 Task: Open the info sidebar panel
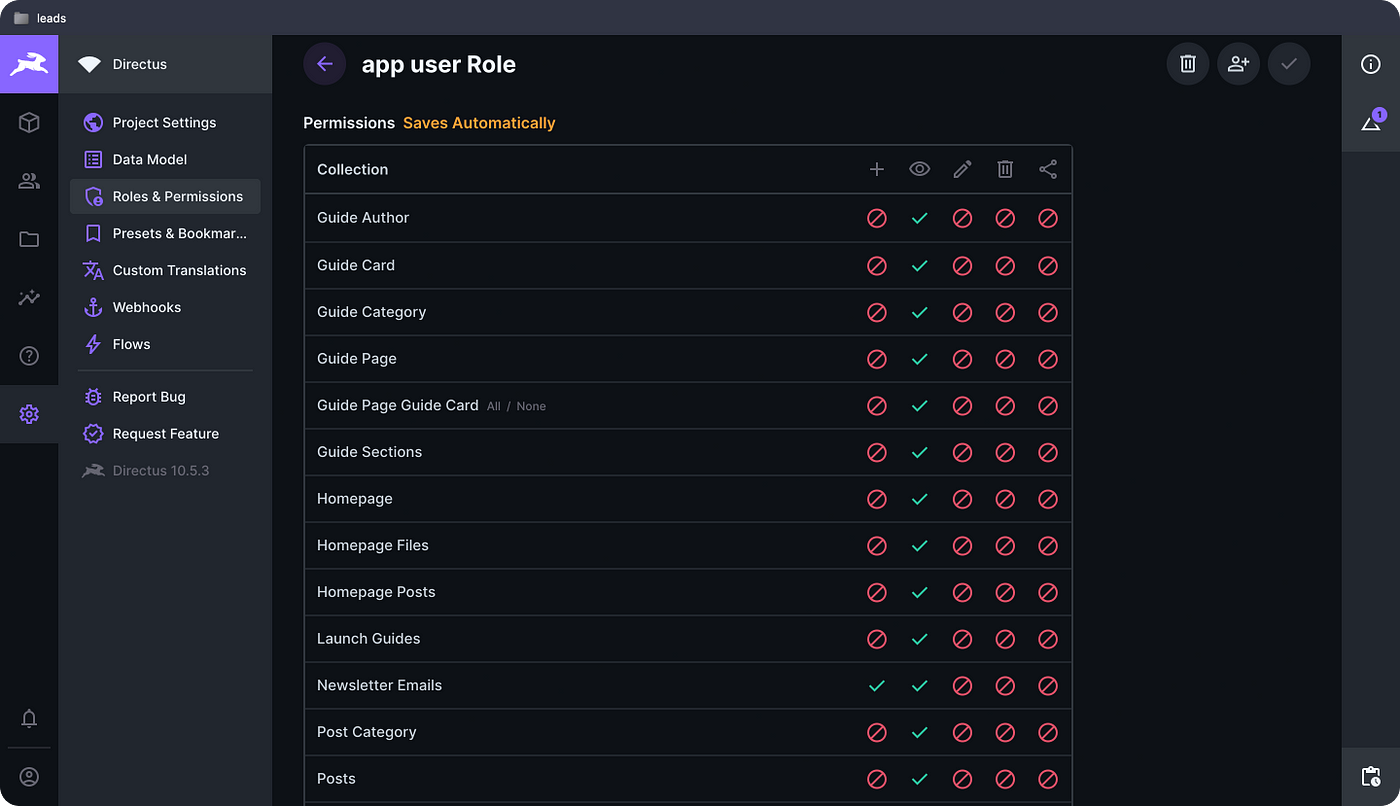(1370, 64)
